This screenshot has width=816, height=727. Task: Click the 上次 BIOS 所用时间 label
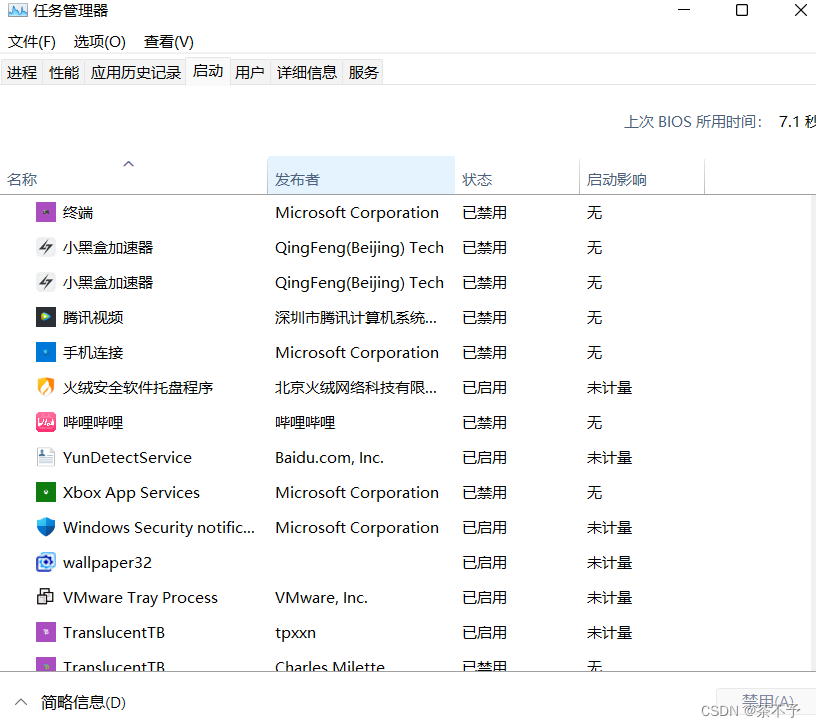[x=694, y=122]
